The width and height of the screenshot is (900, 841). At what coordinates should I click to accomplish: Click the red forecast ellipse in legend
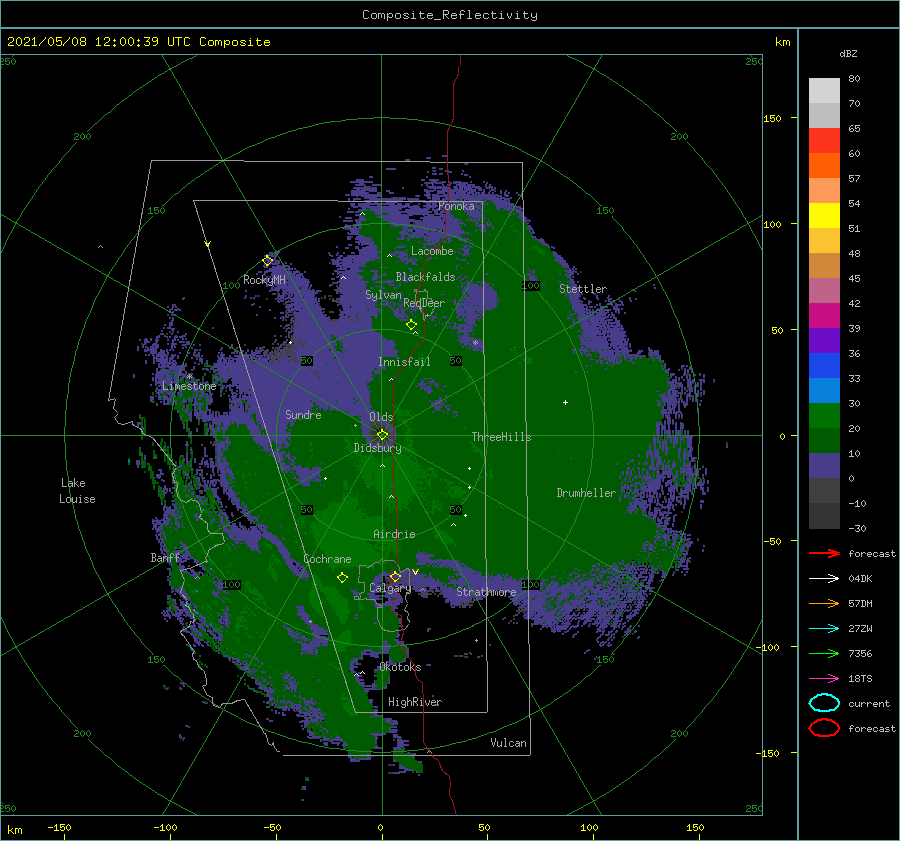pyautogui.click(x=824, y=728)
